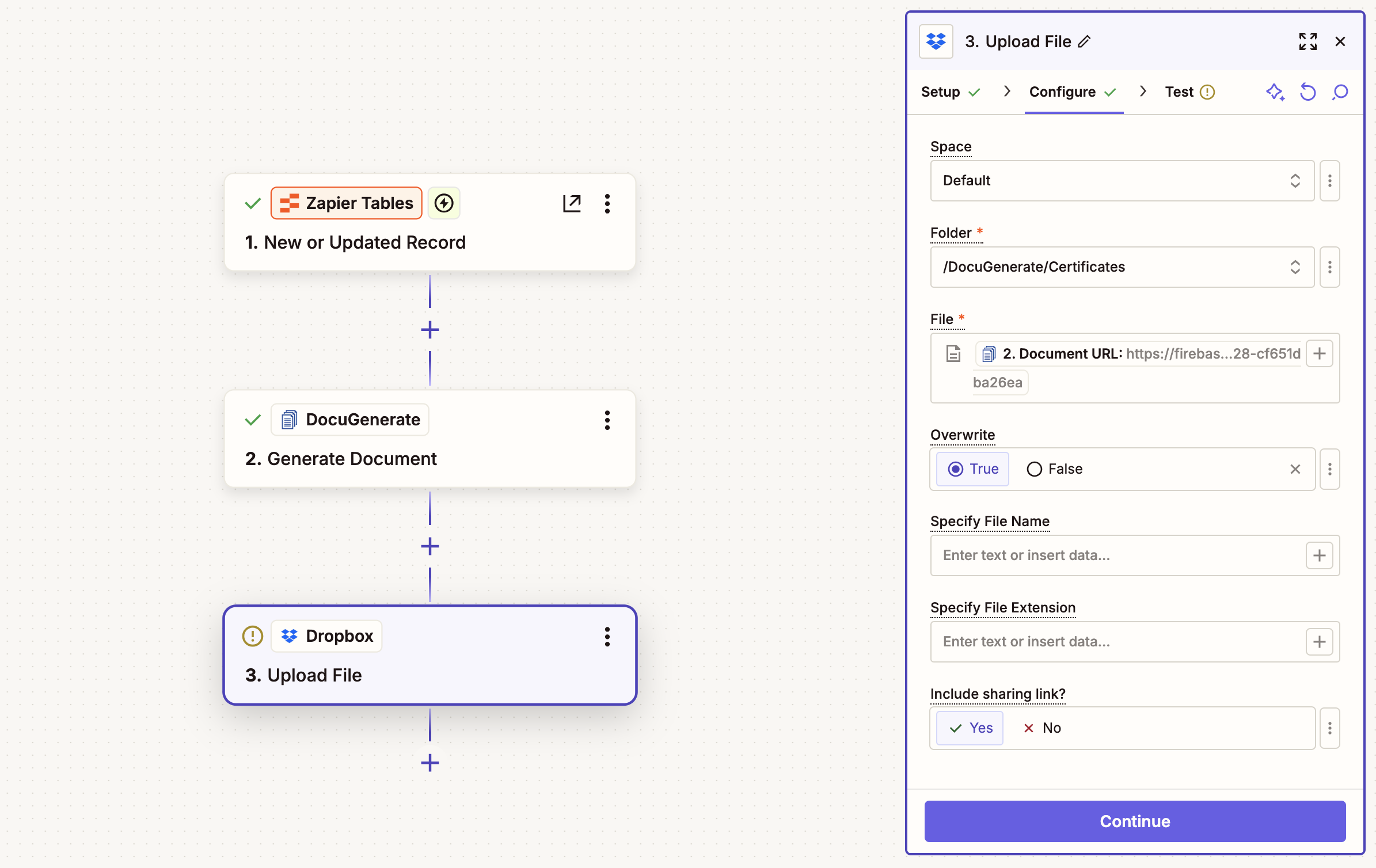Click the lightning bolt trigger icon in step 1
This screenshot has height=868, width=1376.
444,203
